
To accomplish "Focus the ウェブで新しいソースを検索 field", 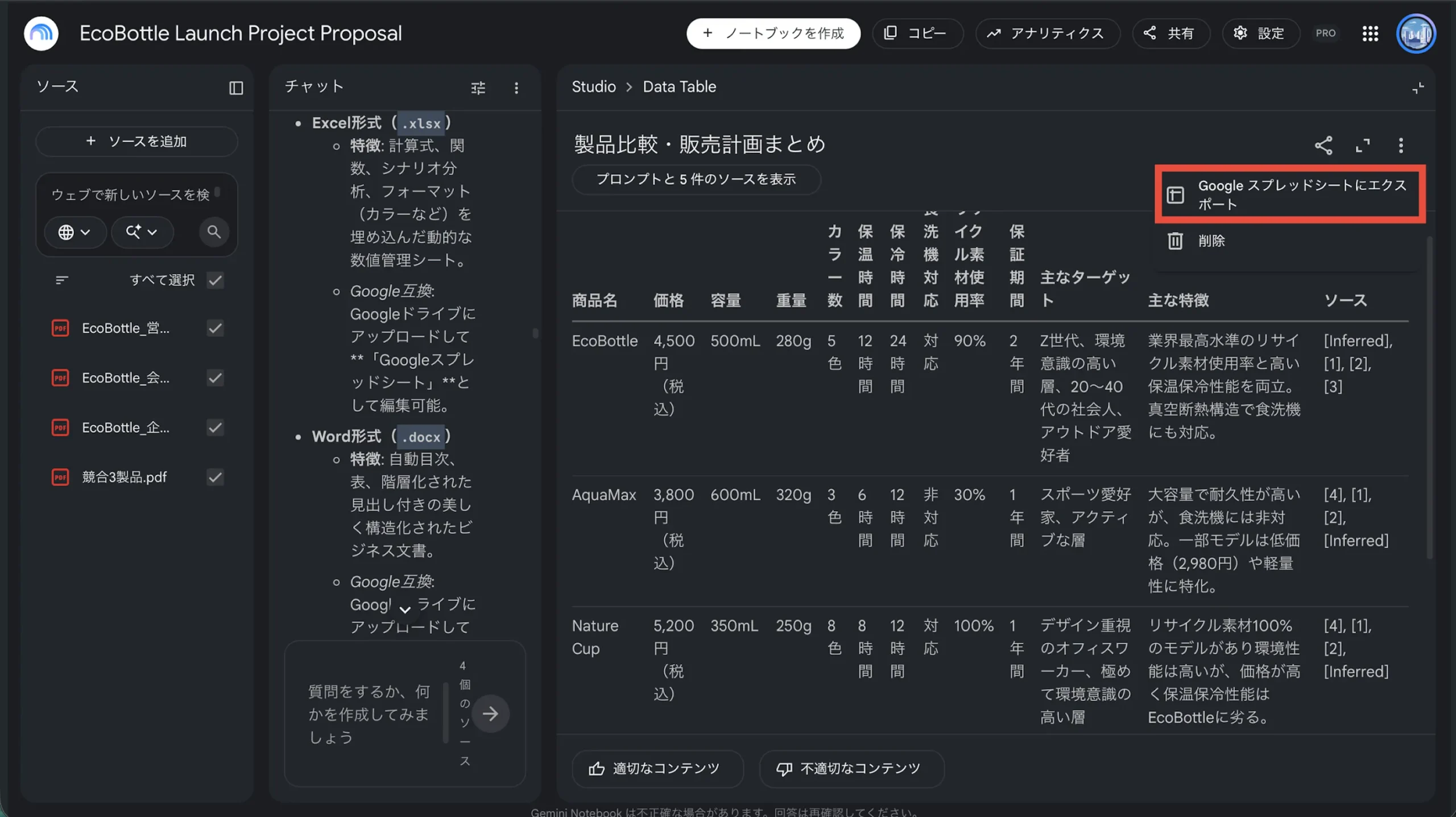I will [x=131, y=195].
